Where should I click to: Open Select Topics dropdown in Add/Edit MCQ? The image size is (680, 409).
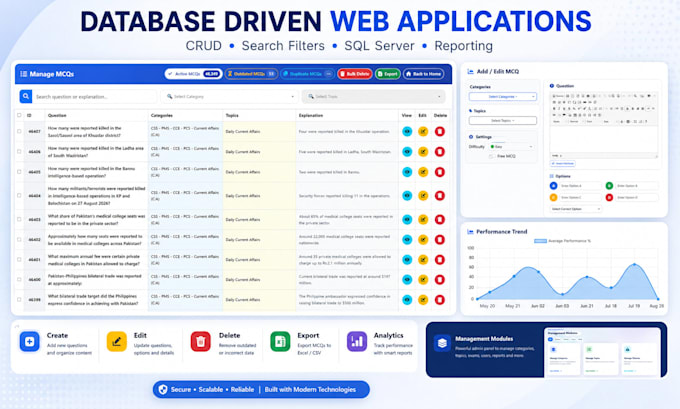(x=503, y=121)
